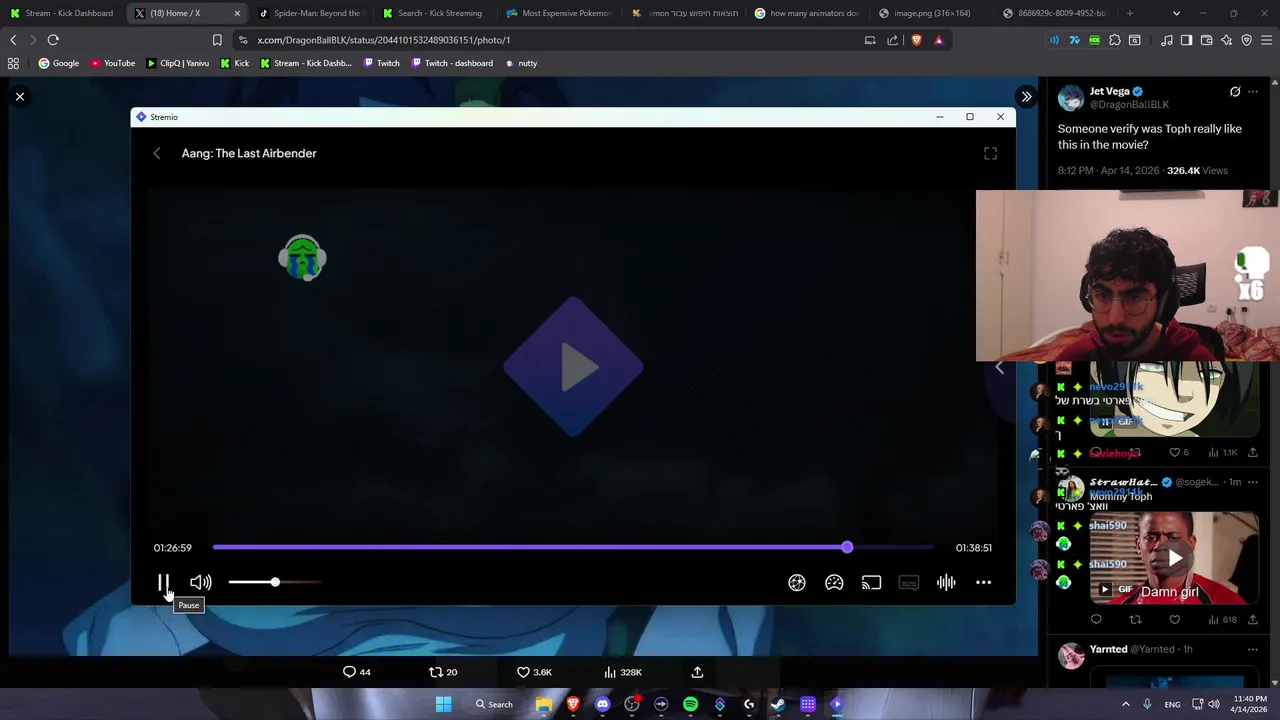Screen dimensions: 1280x720
Task: Bookmark this page in address bar
Action: pyautogui.click(x=217, y=40)
